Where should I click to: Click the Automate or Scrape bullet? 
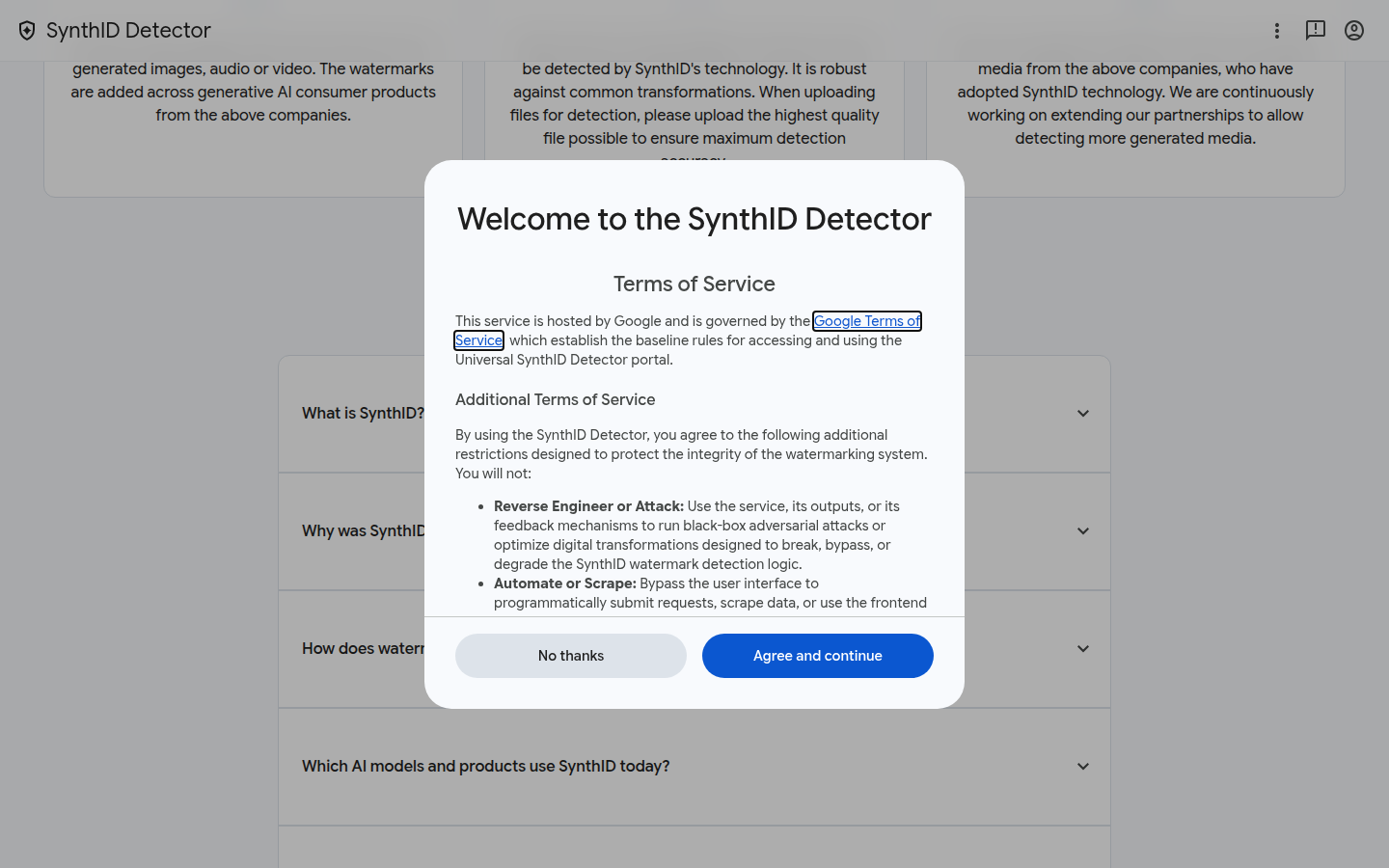tap(710, 593)
